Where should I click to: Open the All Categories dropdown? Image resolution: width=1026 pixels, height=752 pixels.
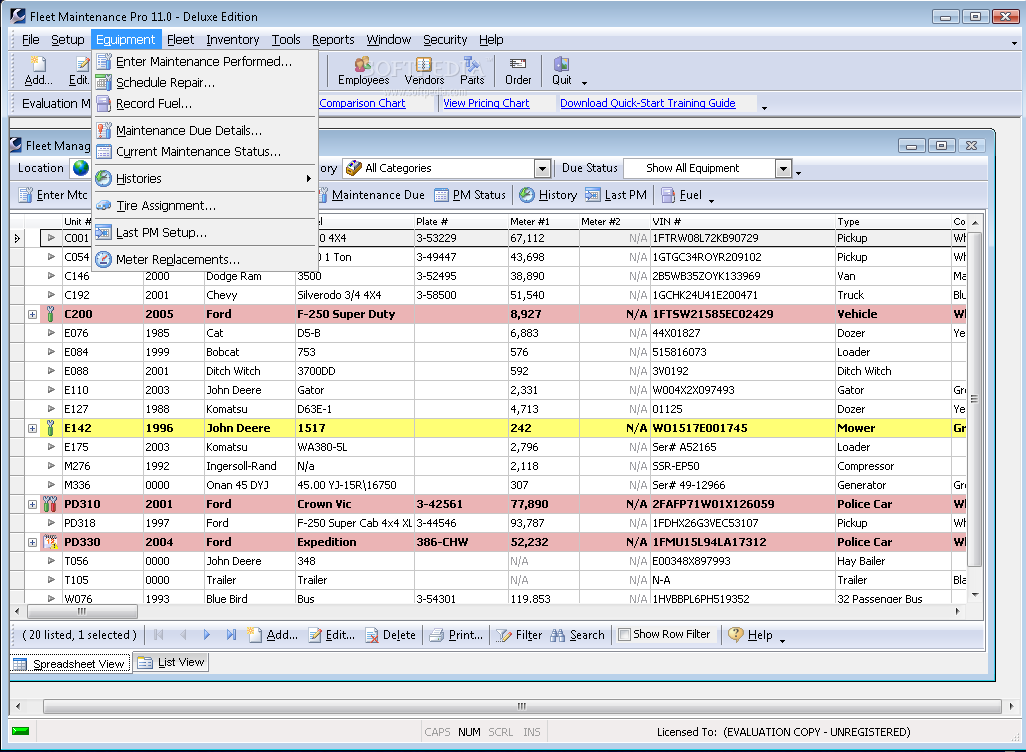[x=542, y=169]
